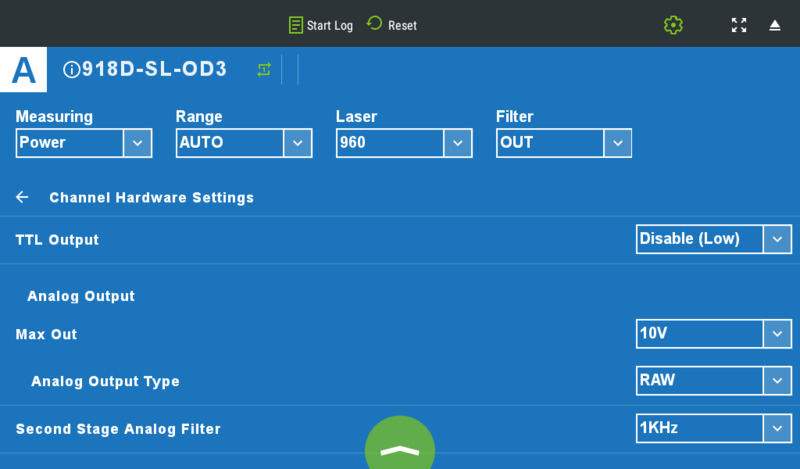Click the Start Log icon
The height and width of the screenshot is (469, 800).
pos(296,25)
